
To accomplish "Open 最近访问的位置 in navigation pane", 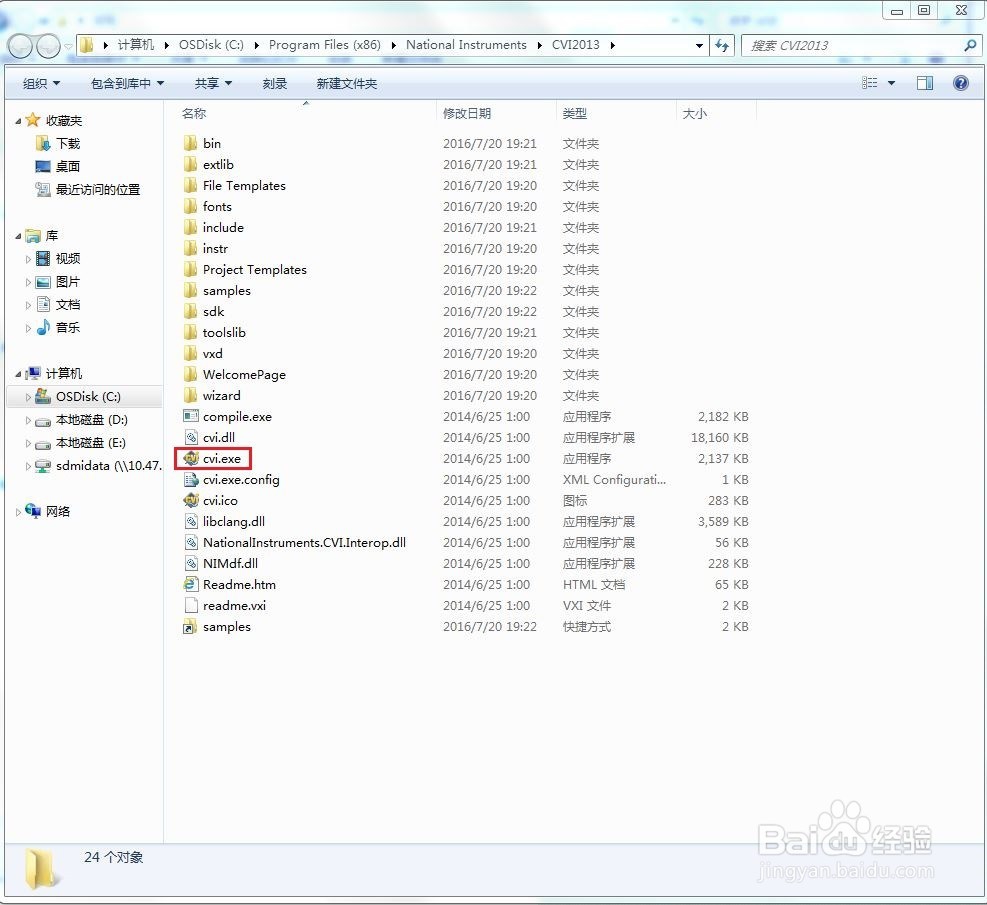I will tap(98, 189).
